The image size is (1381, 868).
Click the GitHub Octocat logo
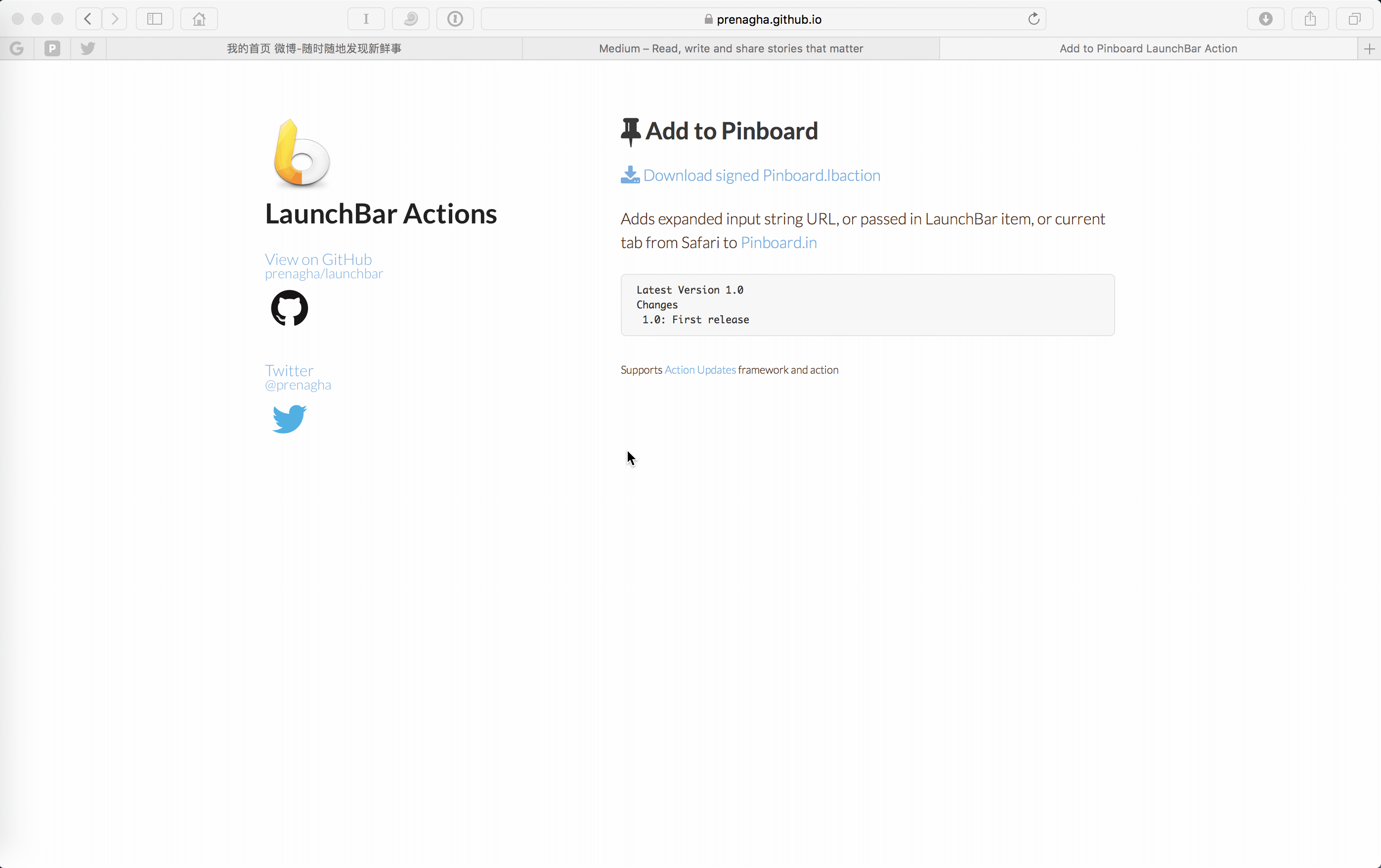point(290,308)
